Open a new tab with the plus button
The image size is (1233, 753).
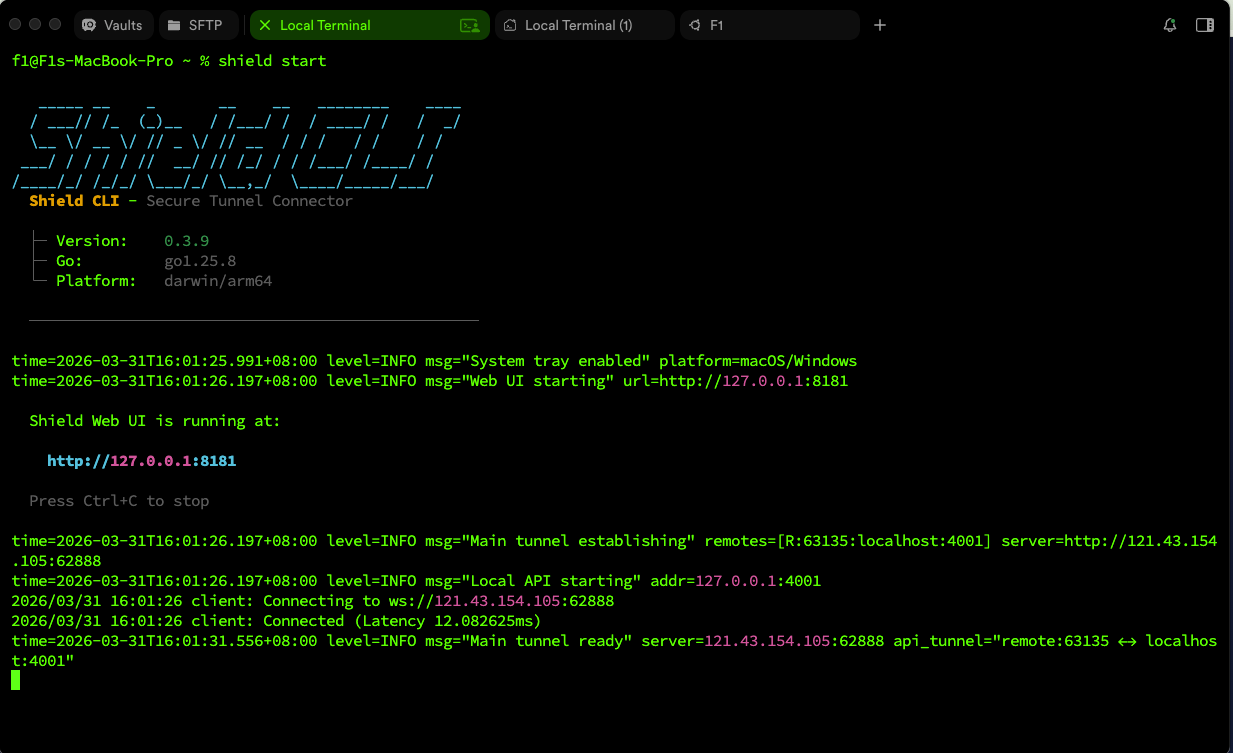(x=880, y=25)
